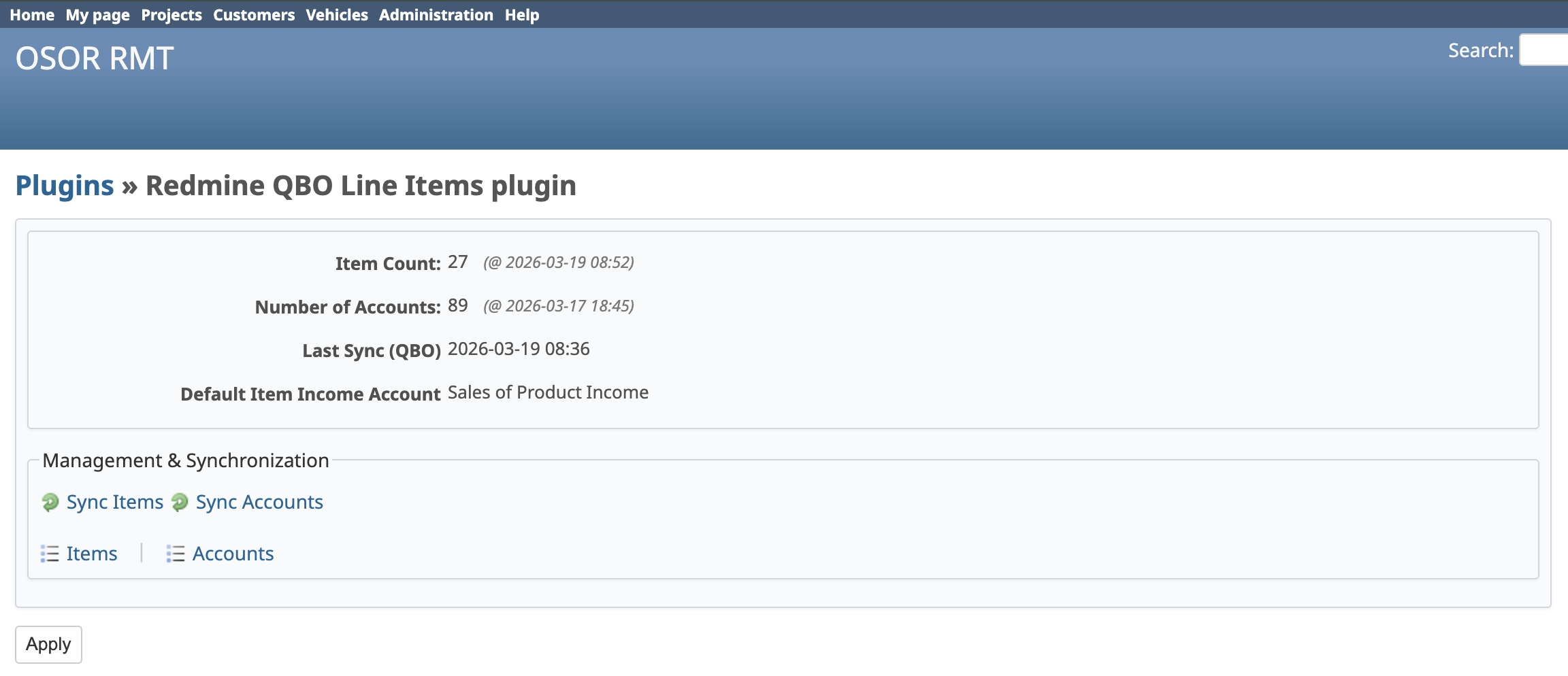Go back to Plugins breadcrumb link

point(65,186)
